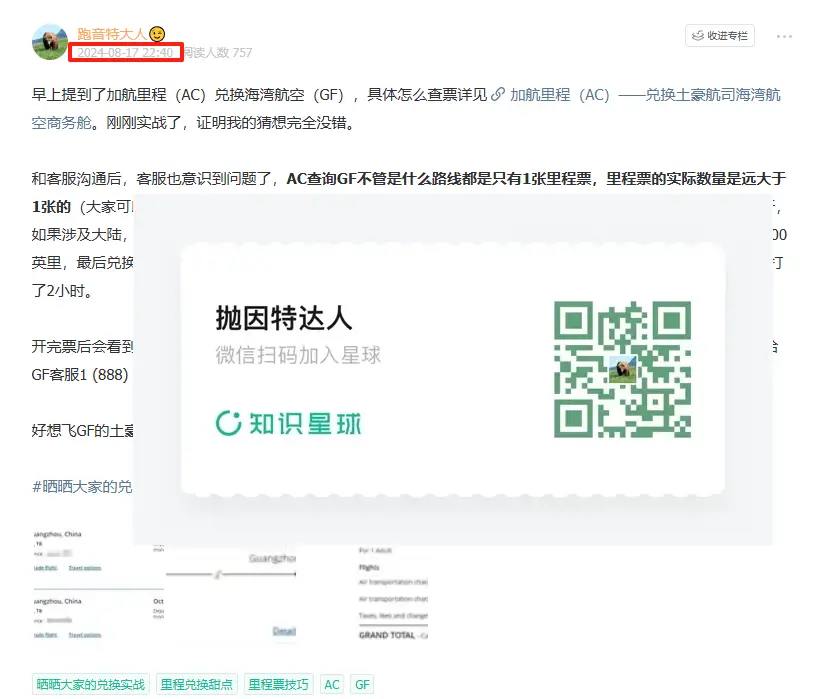Screen dimensions: 821x699
Task: Click the 抛因特达人 title in popup
Action: (284, 318)
